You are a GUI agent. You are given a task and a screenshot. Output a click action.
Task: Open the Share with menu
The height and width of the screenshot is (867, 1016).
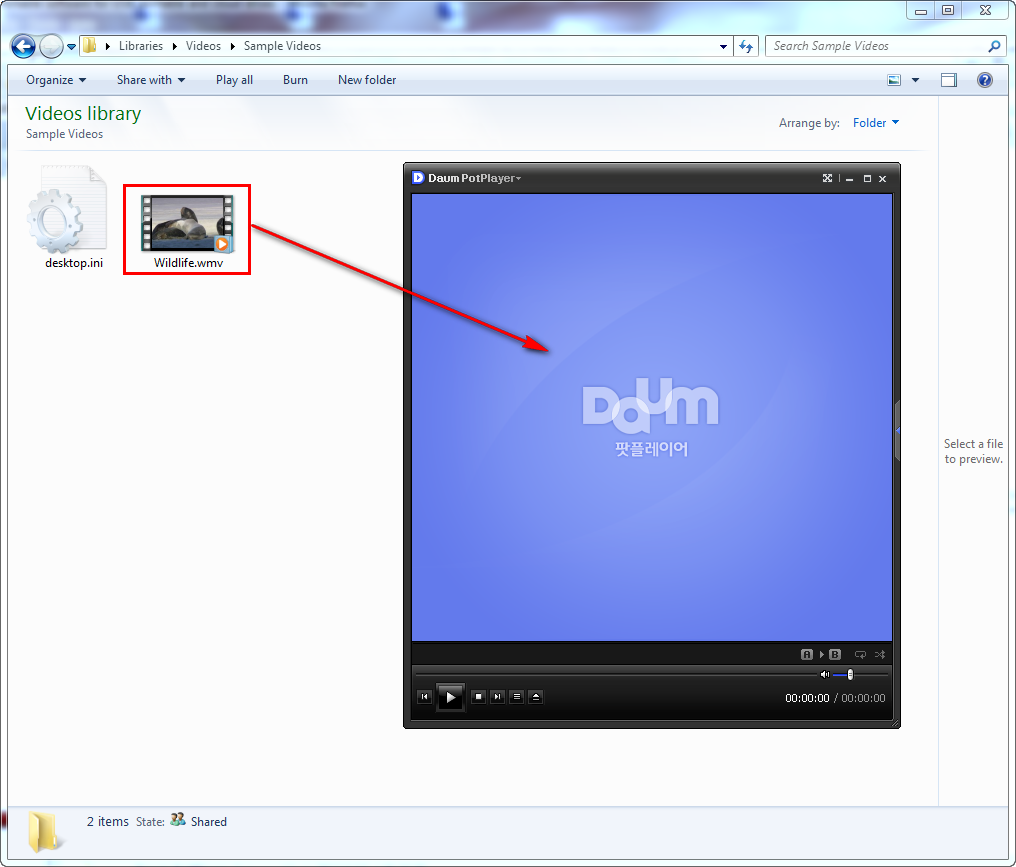pos(150,80)
